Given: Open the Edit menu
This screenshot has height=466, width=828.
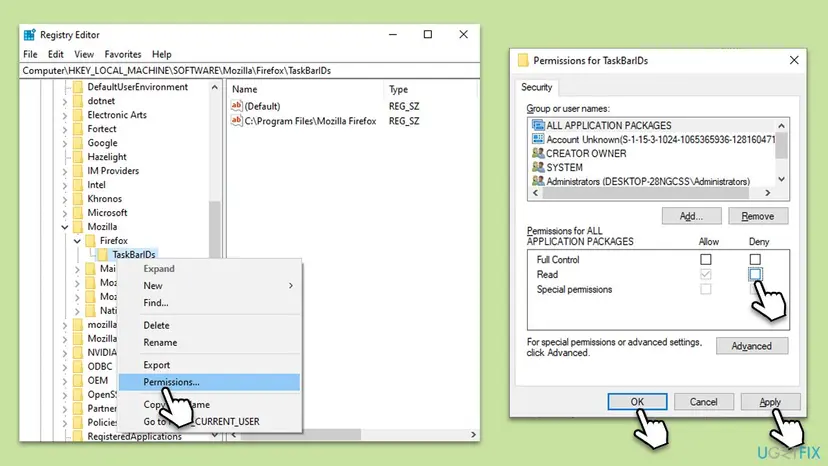Looking at the screenshot, I should [55, 54].
